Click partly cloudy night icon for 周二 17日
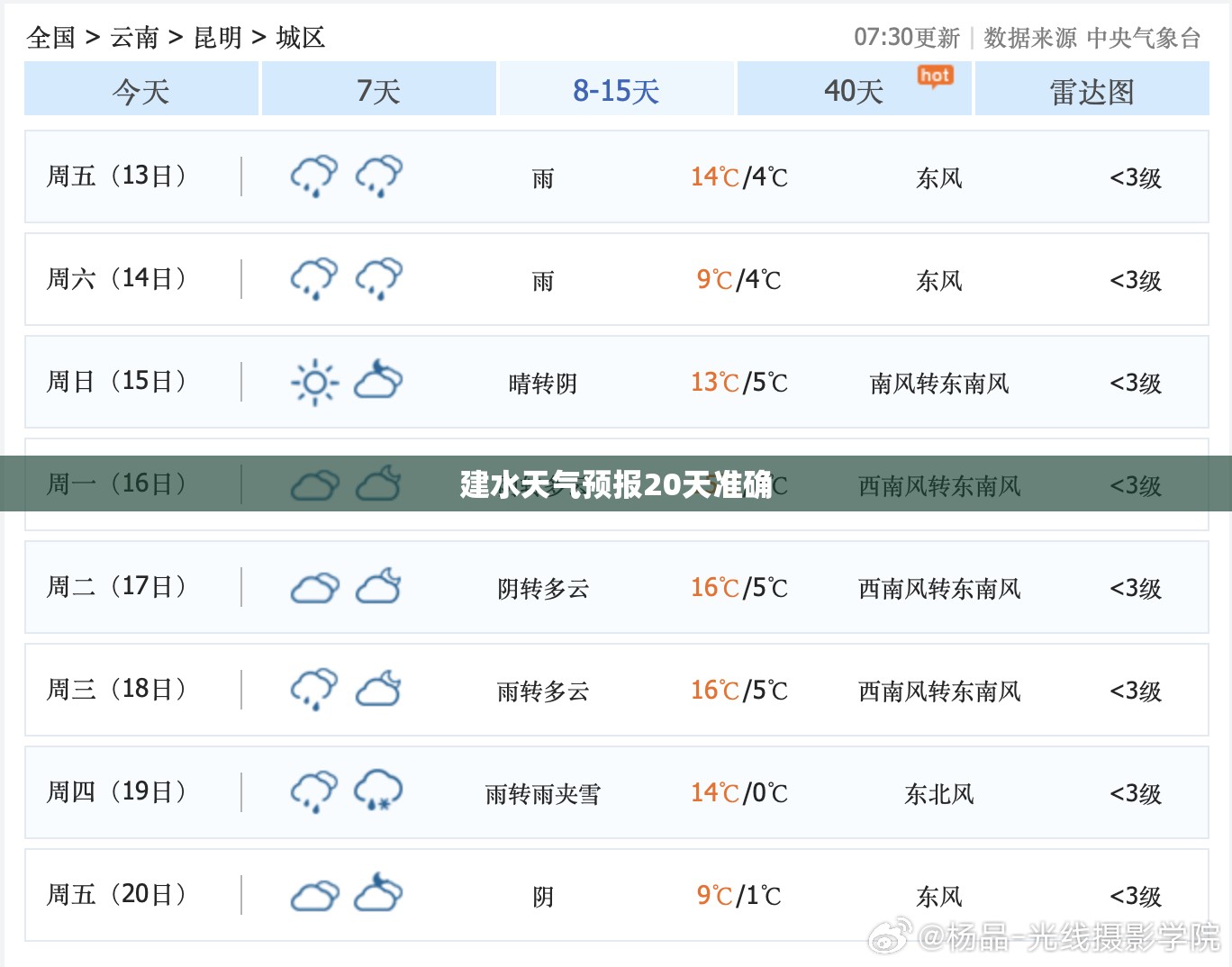This screenshot has width=1232, height=967. coord(379,586)
